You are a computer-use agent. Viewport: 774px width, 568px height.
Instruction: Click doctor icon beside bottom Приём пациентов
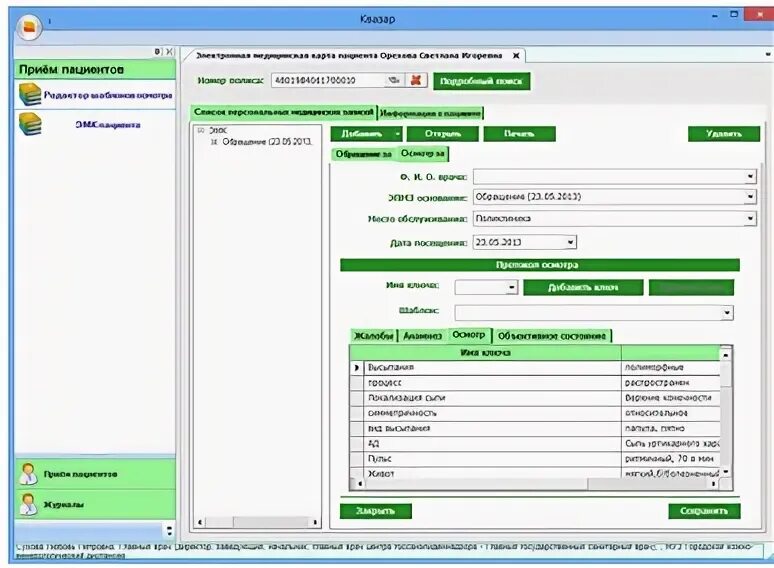click(29, 474)
